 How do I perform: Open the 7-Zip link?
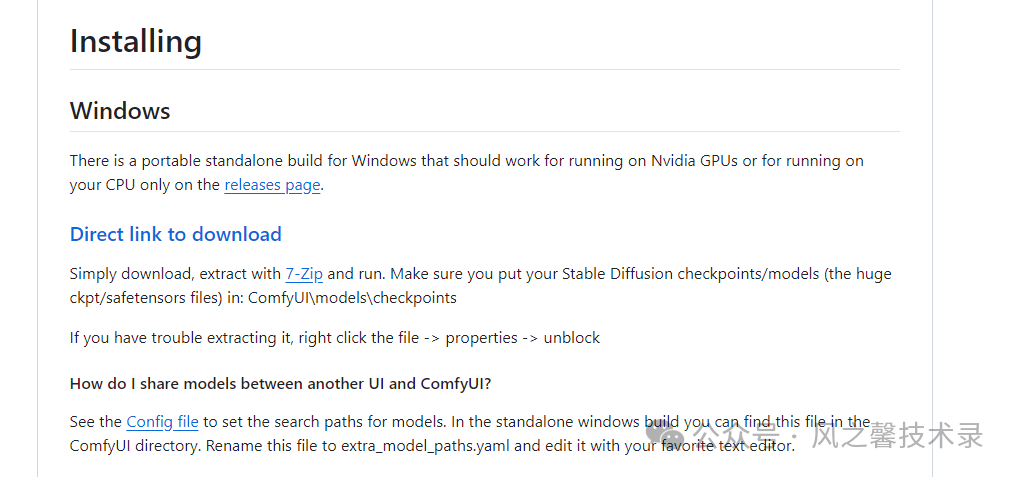point(304,274)
